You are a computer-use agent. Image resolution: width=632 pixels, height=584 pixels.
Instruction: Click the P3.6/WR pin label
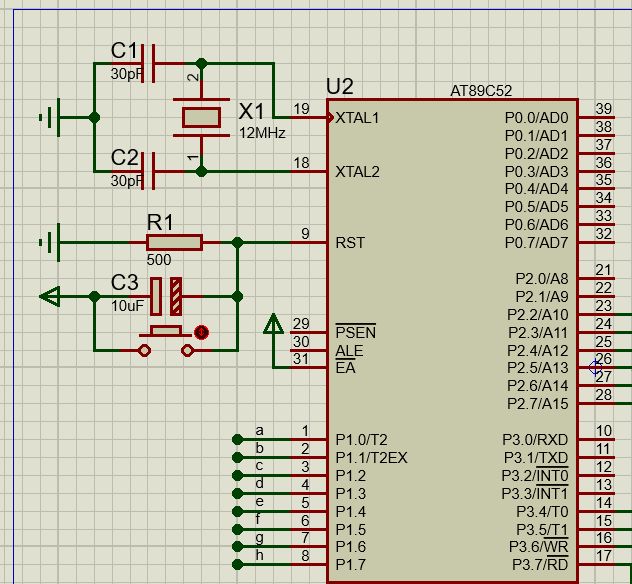coord(538,547)
